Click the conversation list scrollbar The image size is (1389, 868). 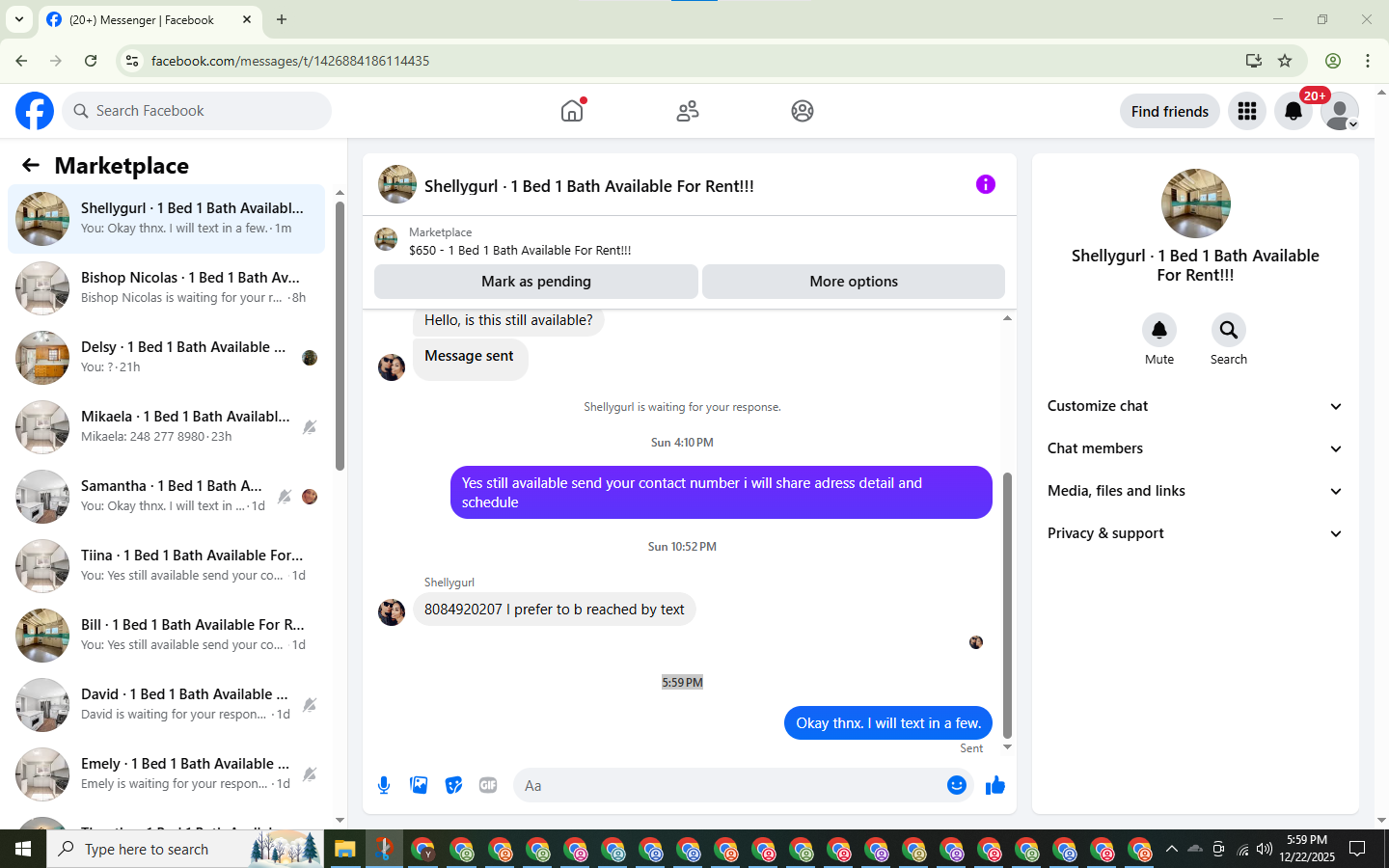click(340, 336)
